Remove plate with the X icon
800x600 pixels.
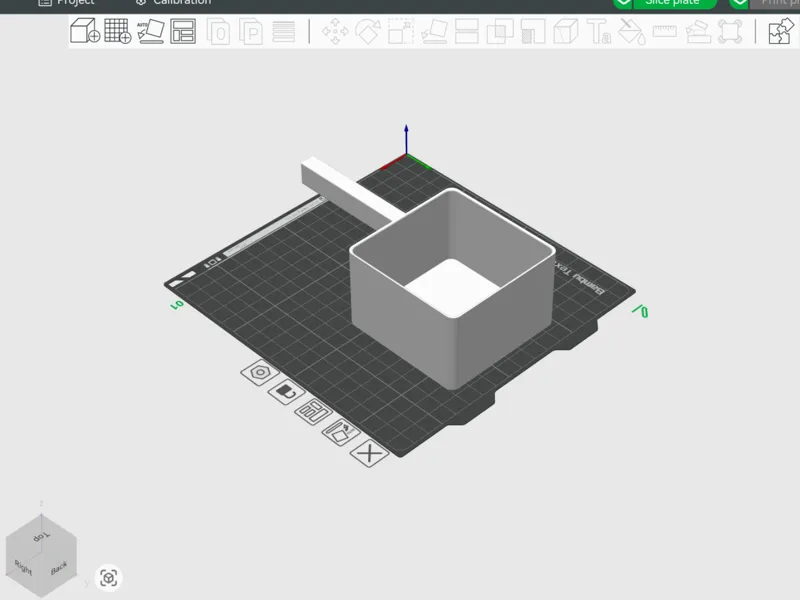pos(369,453)
